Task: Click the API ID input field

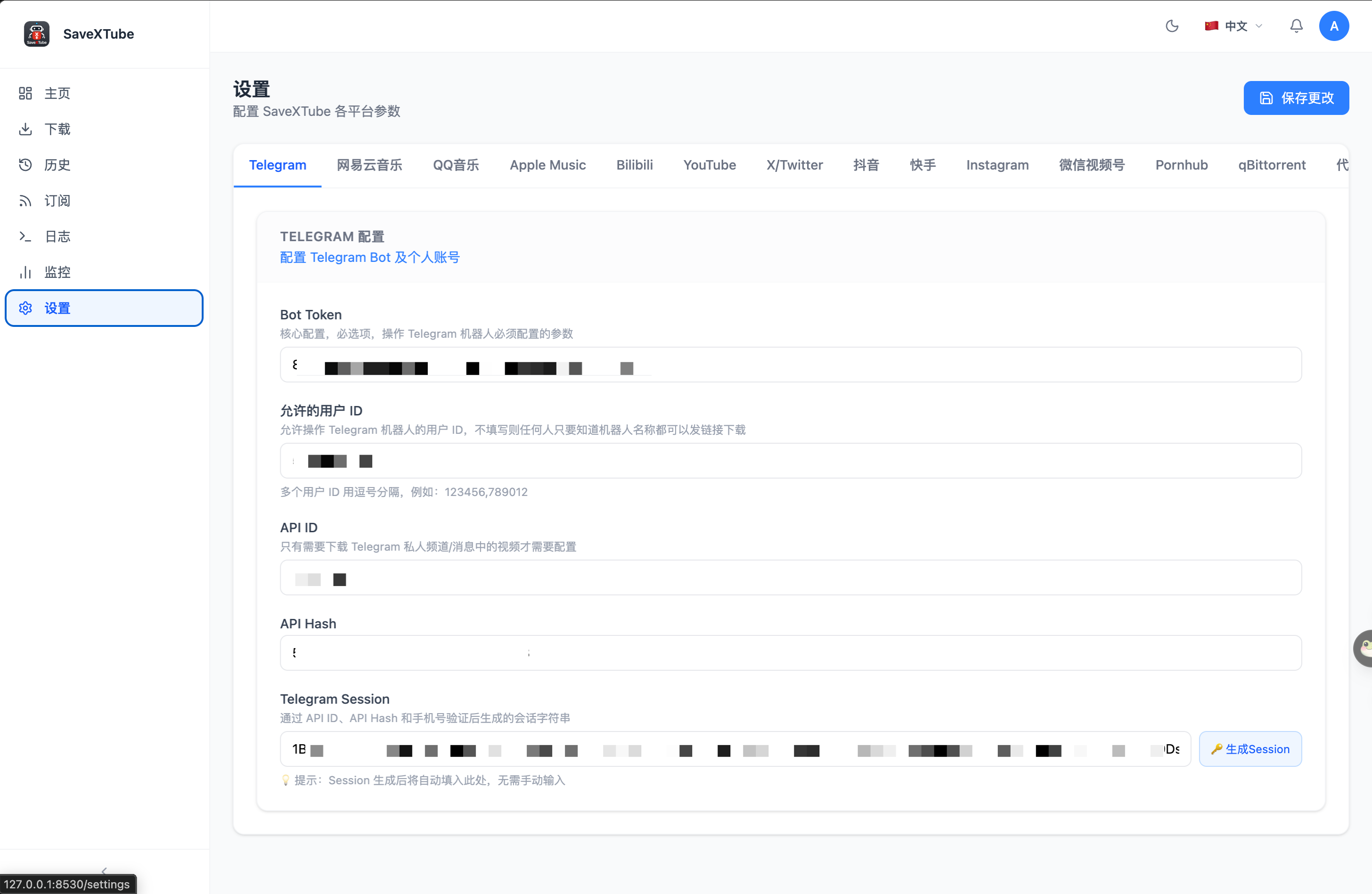Action: (790, 577)
